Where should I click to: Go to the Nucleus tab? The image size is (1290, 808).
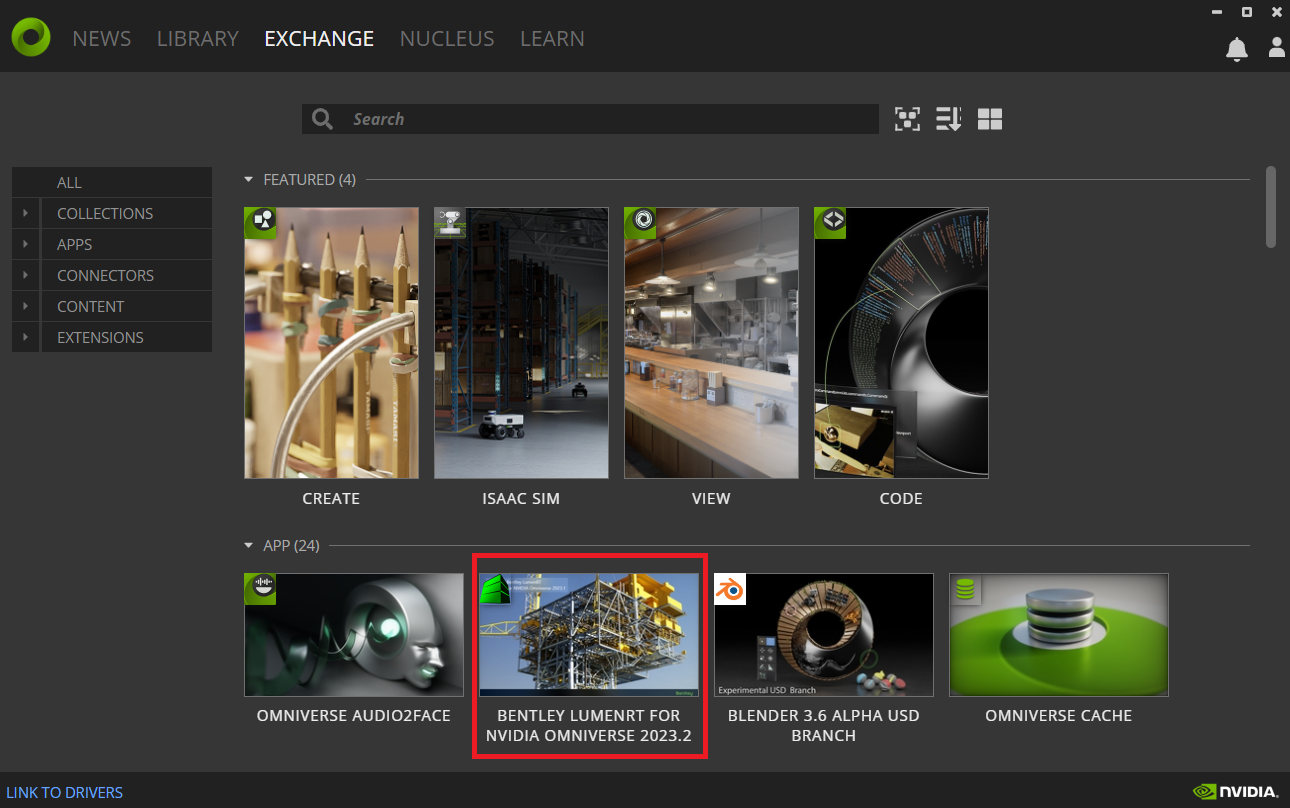point(447,38)
